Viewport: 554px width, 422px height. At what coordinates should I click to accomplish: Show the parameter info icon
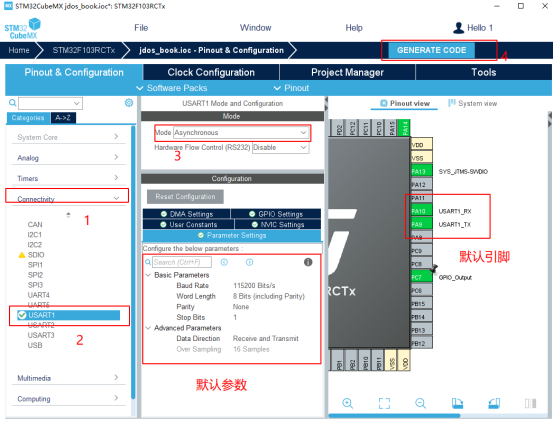point(308,262)
